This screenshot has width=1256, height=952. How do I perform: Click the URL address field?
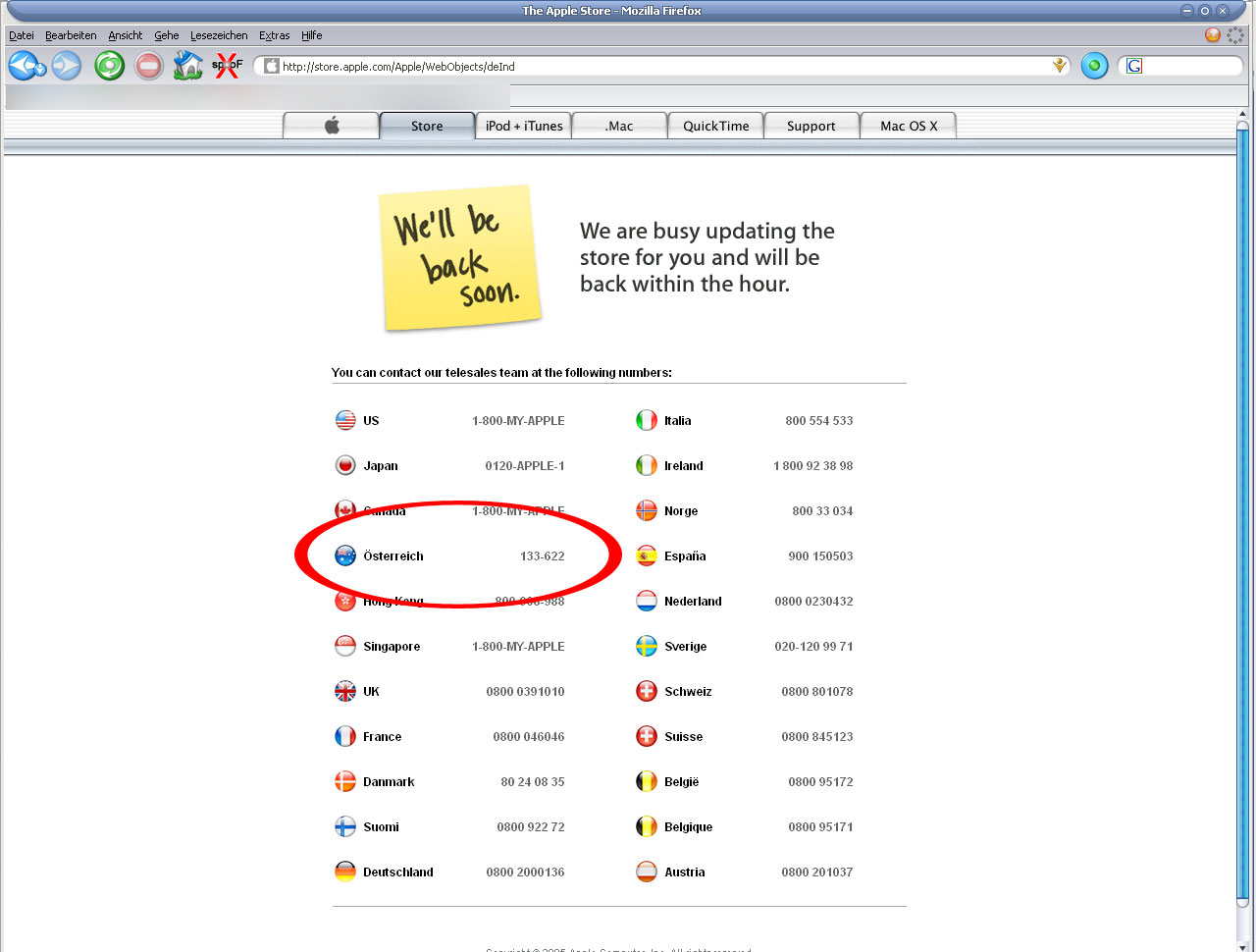click(x=657, y=66)
